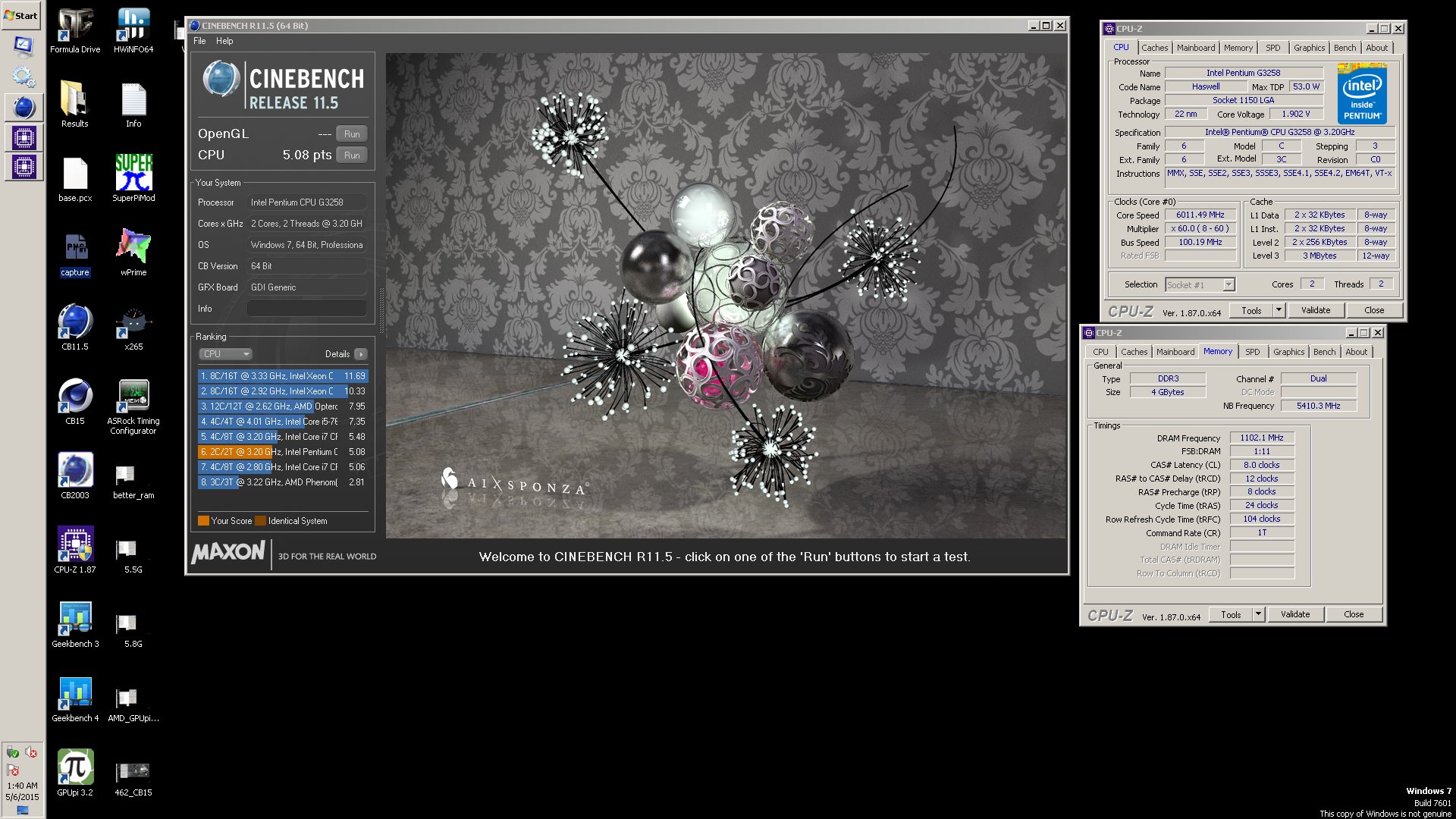Select the 5.8G desktop icon
The height and width of the screenshot is (819, 1456).
click(133, 631)
